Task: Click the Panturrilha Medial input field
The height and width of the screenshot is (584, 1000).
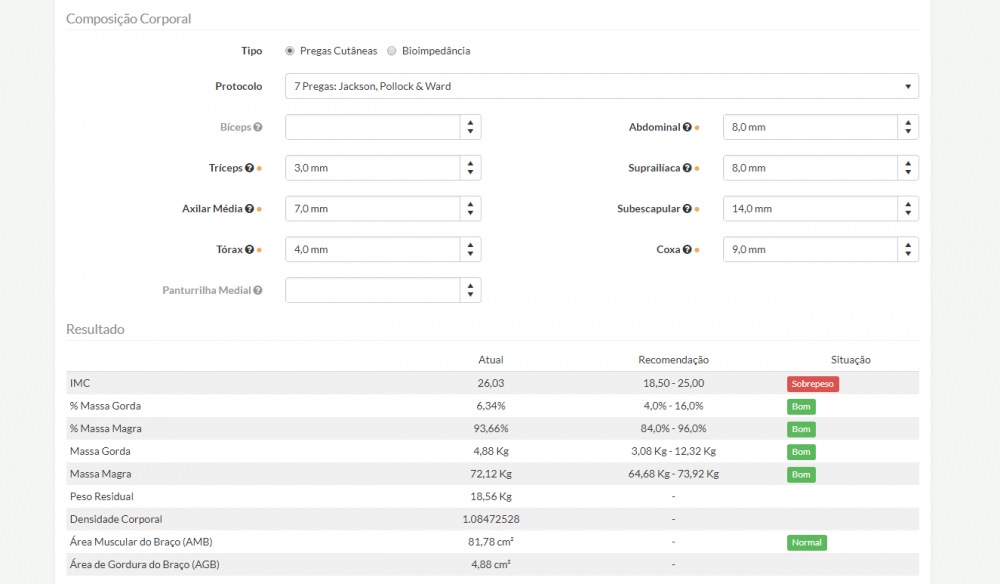Action: point(372,290)
